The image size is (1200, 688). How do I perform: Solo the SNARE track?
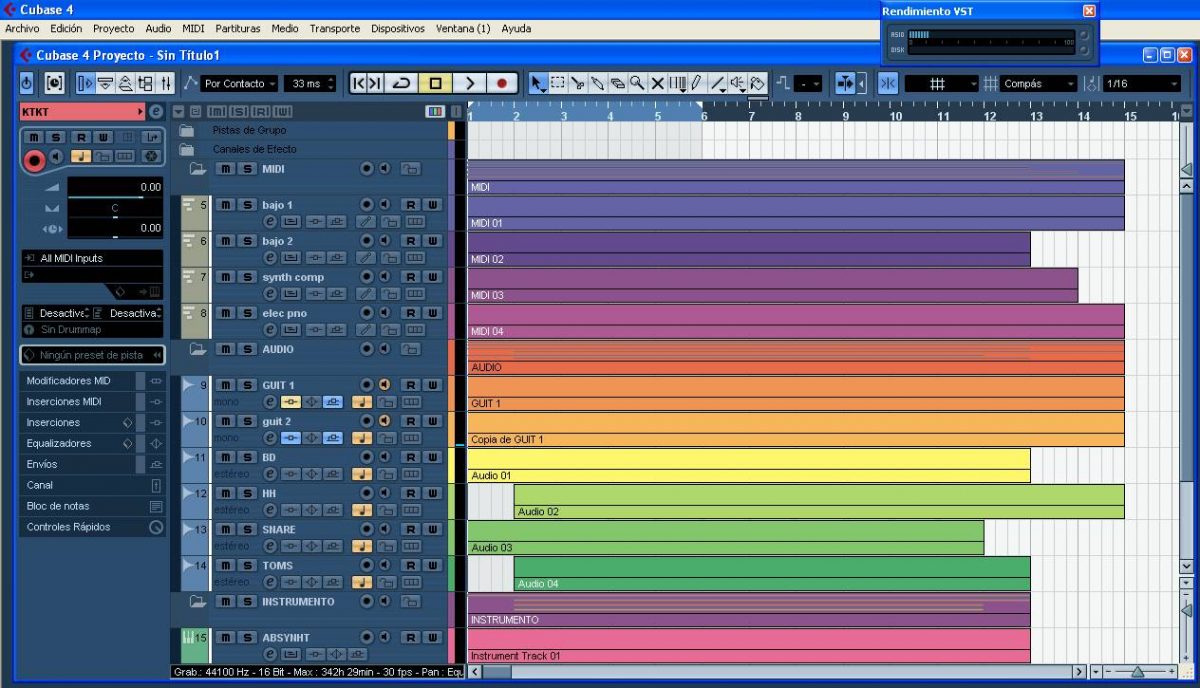coord(247,529)
